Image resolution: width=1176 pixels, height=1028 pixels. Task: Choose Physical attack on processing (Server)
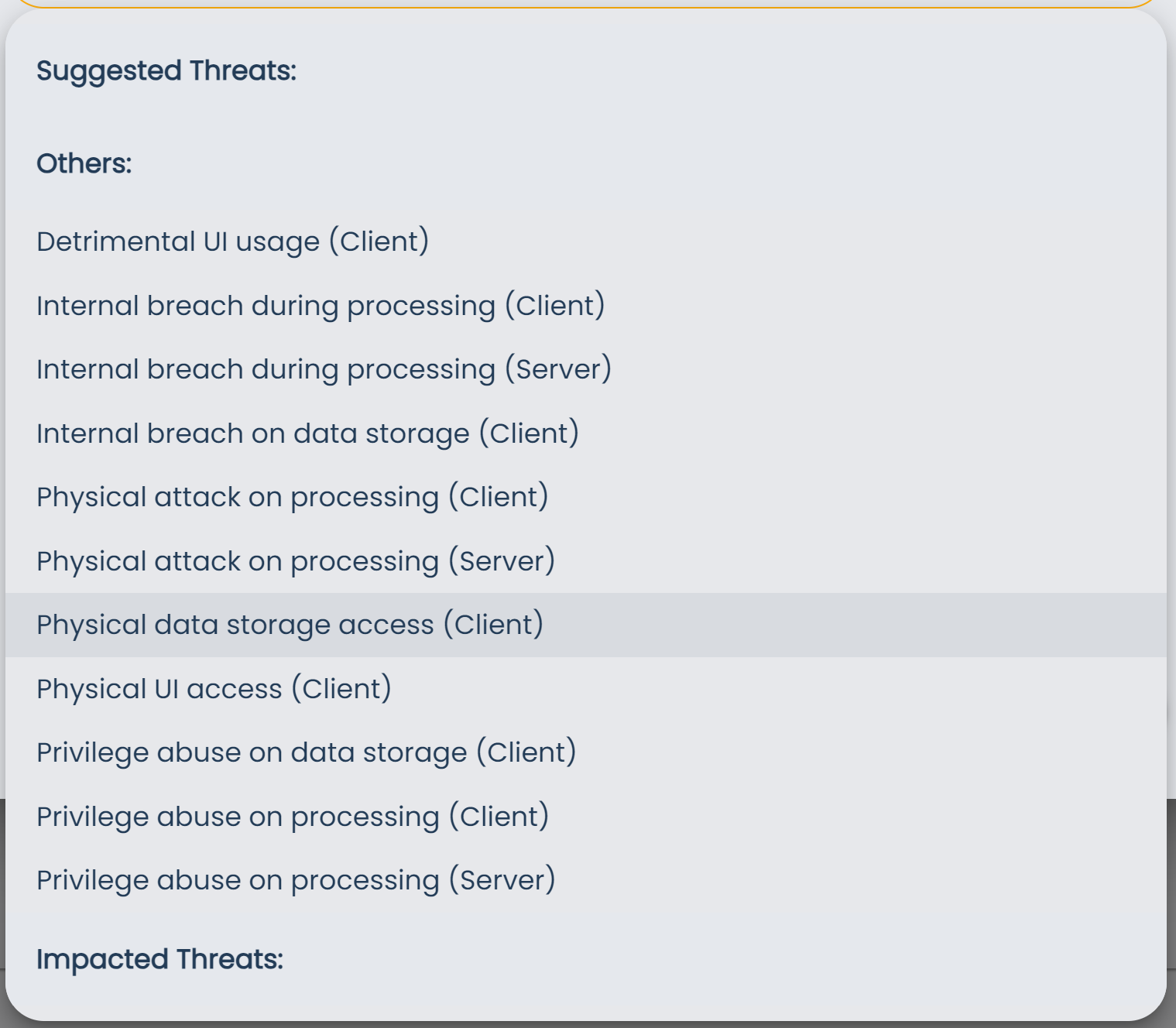click(297, 560)
